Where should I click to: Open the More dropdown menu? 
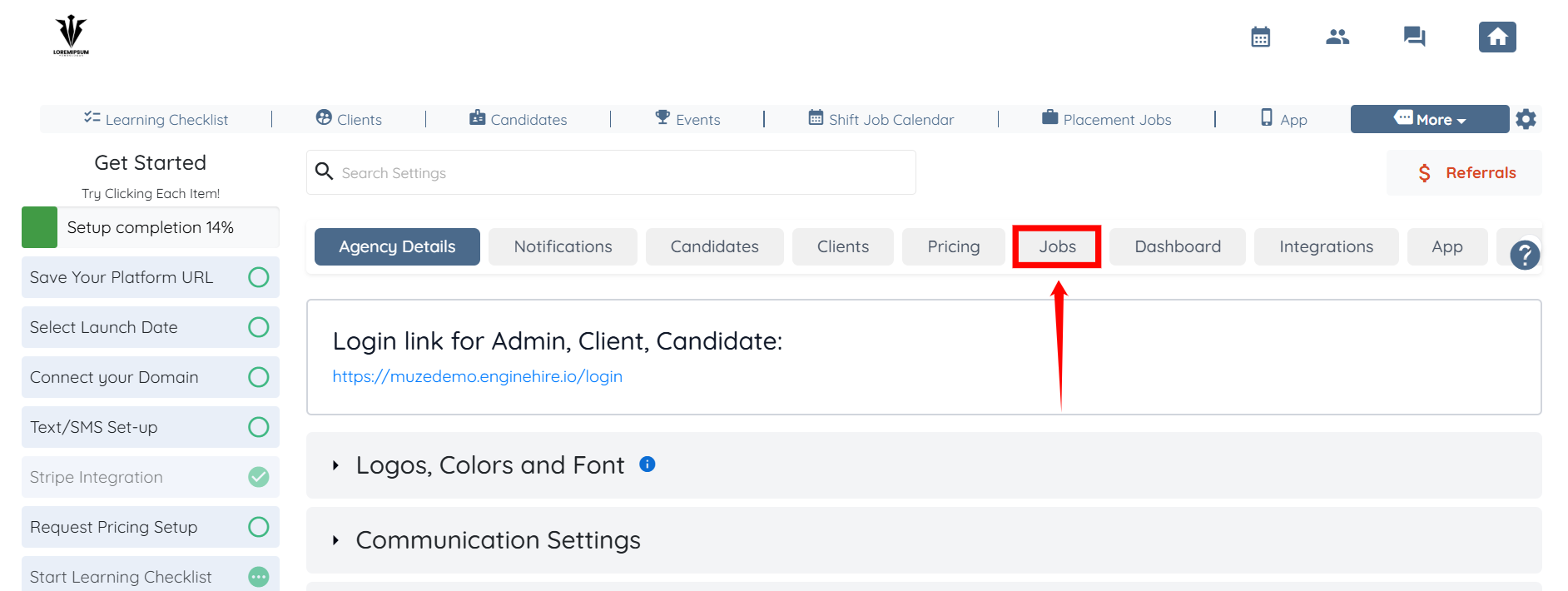[1429, 119]
